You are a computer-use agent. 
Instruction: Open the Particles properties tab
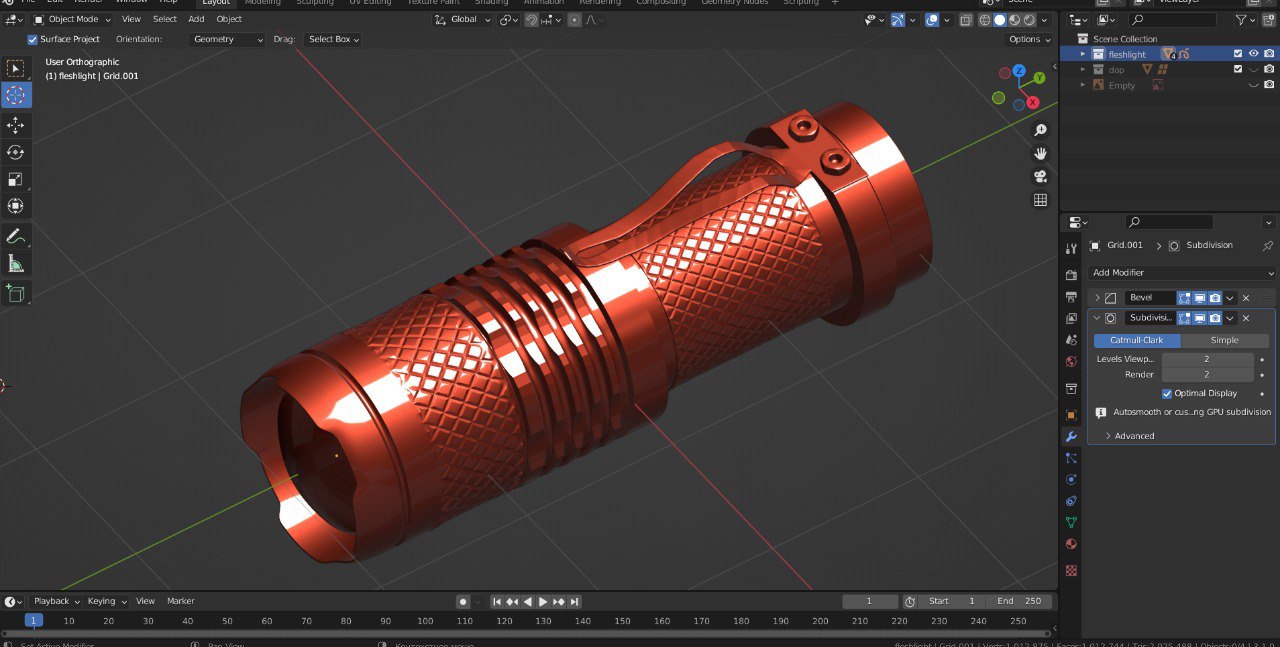click(x=1071, y=458)
